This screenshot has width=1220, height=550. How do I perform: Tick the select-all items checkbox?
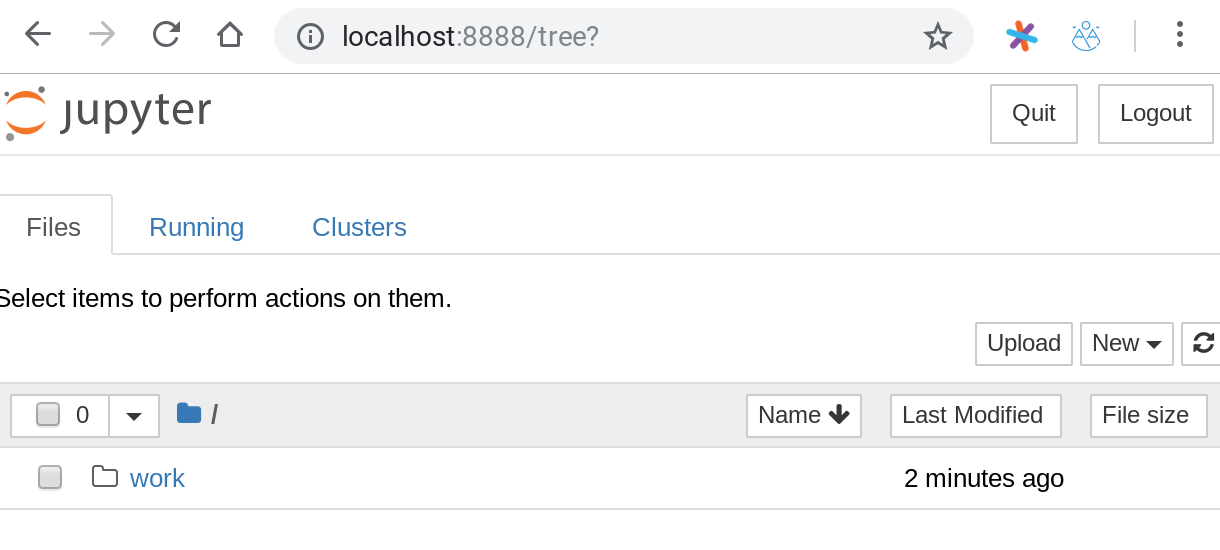(48, 415)
